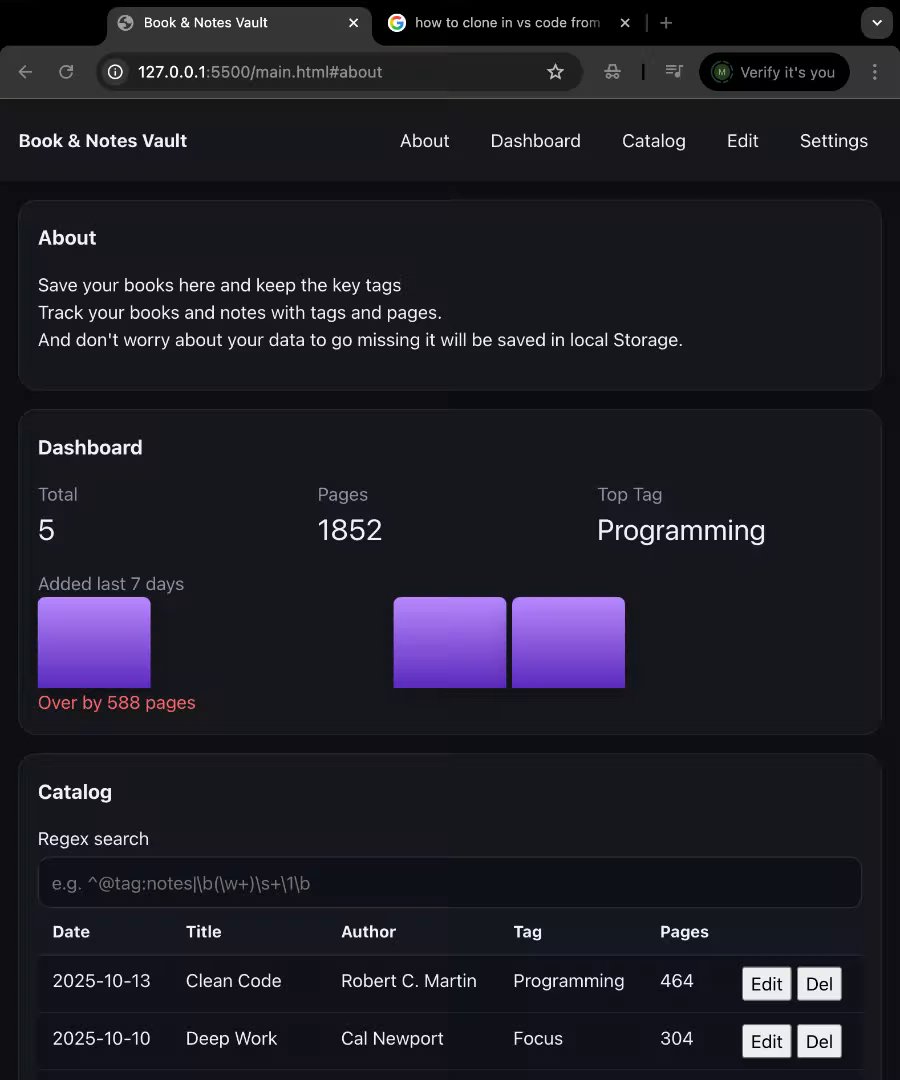Click the first purple bar in the chart
Viewport: 900px width, 1080px height.
(x=94, y=642)
